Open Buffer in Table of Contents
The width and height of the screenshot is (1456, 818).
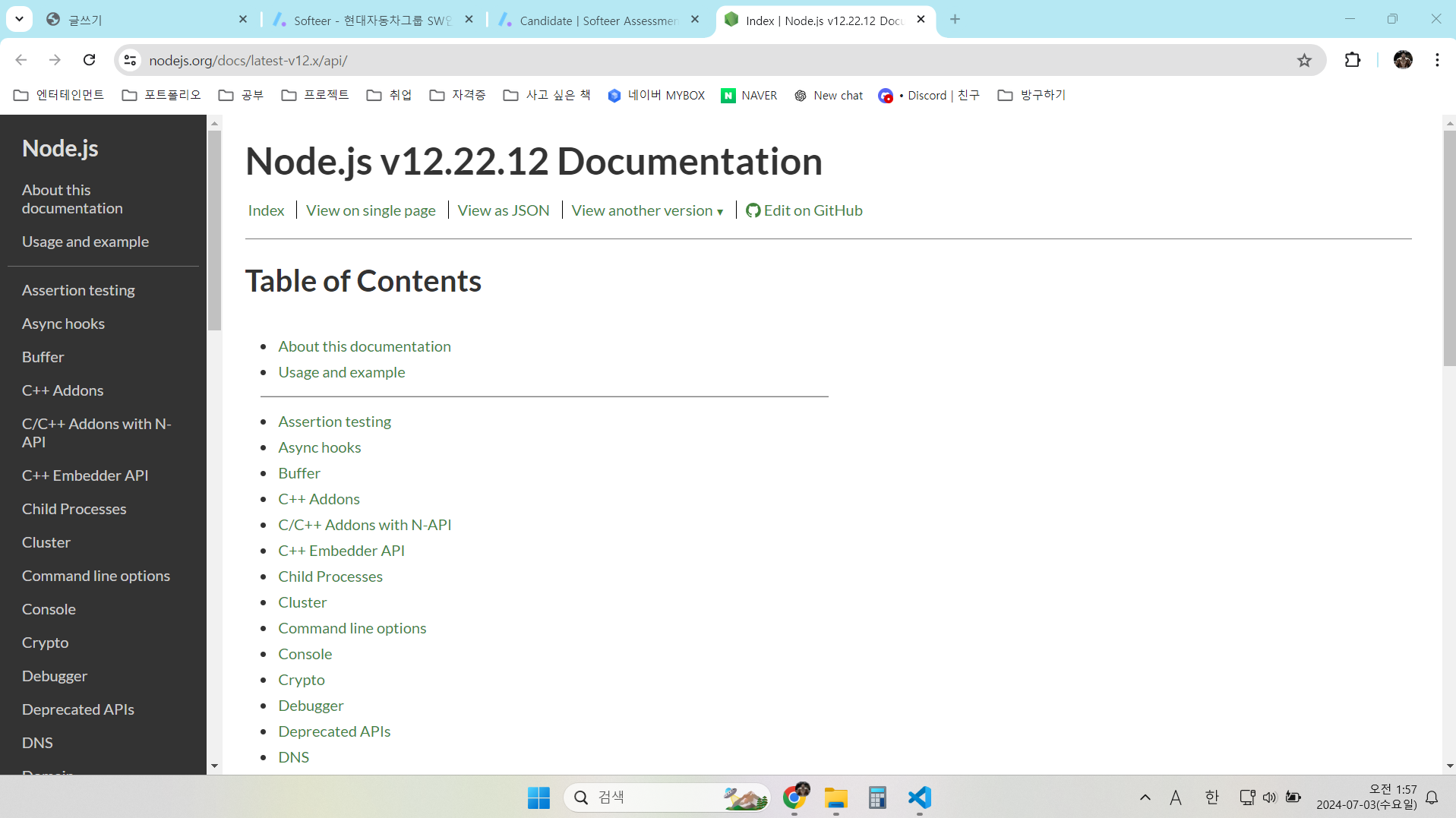click(299, 473)
